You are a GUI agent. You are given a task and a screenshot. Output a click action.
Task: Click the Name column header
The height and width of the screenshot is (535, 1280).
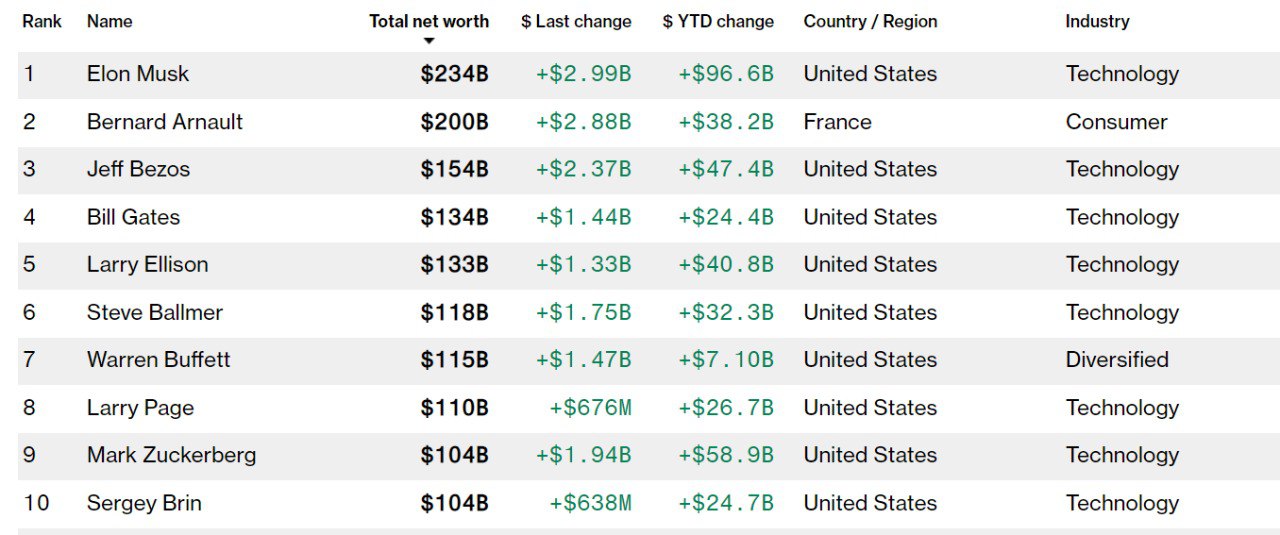pos(109,21)
